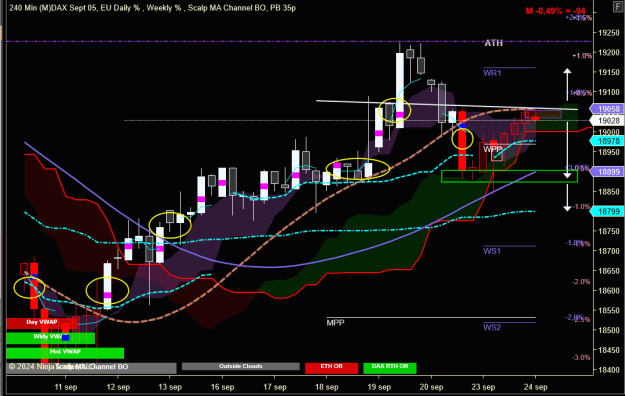Click the gray Outside Clouds indicator bar

point(241,366)
